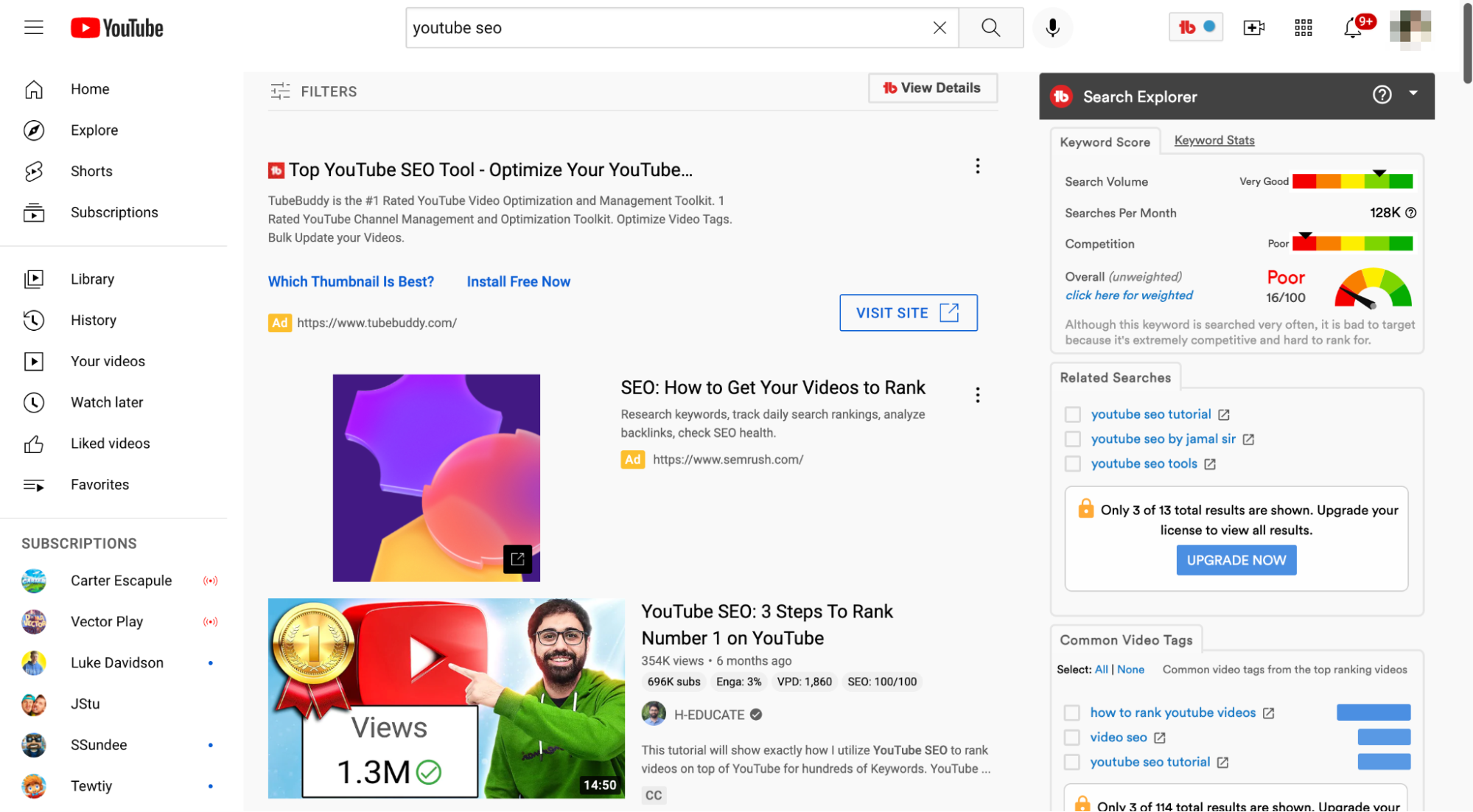1473x812 pixels.
Task: Click Install Free Now link
Action: 518,281
